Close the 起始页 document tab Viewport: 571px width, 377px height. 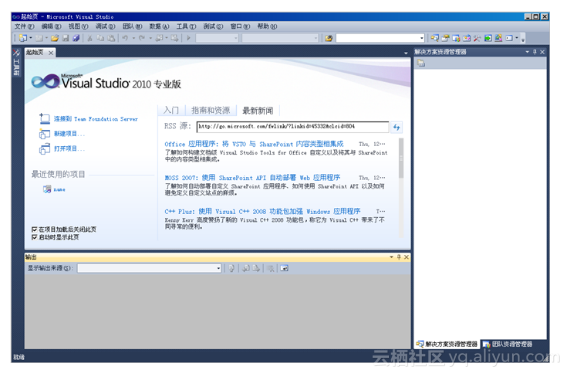(51, 53)
